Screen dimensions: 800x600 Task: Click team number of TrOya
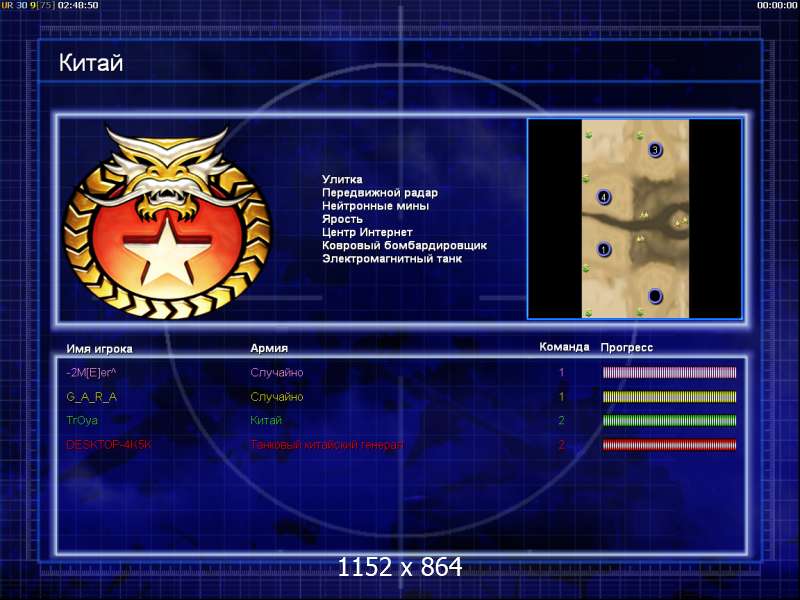pyautogui.click(x=562, y=420)
